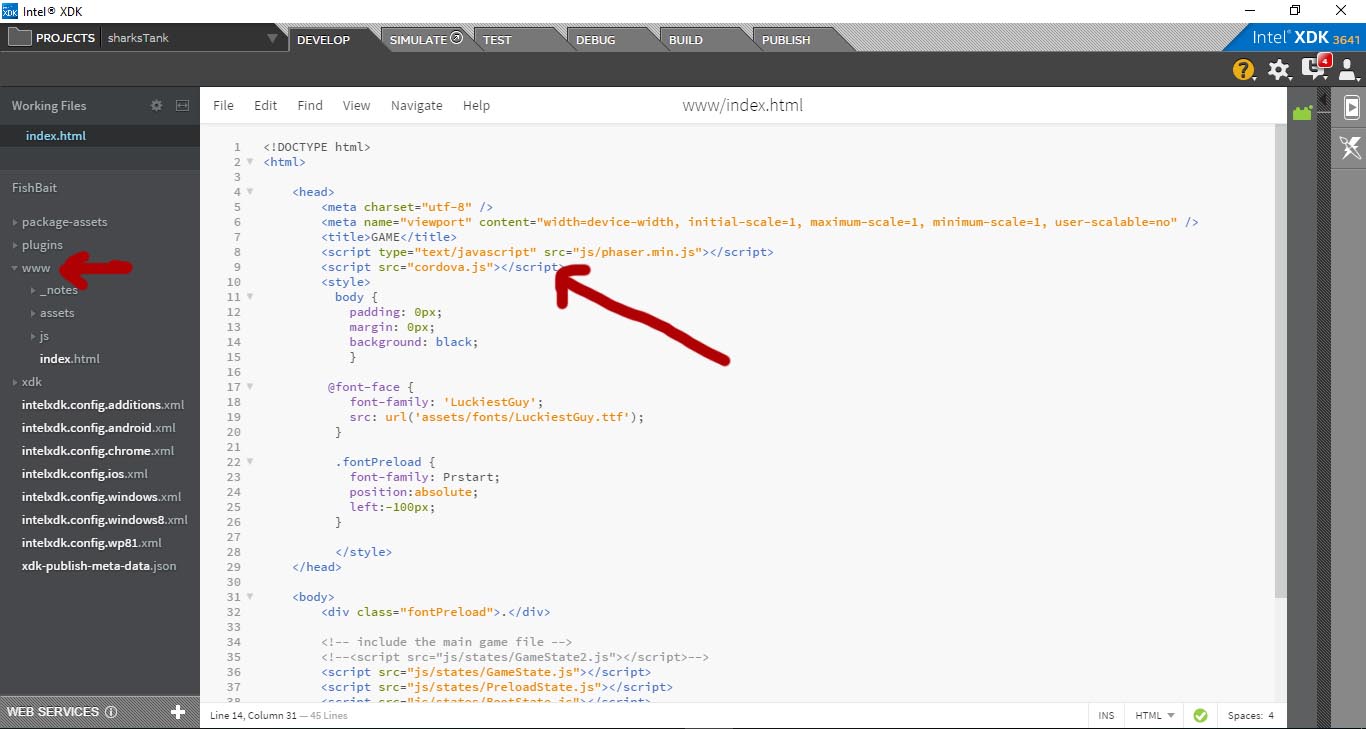
Task: Open the HTML language mode dropdown
Action: point(1155,715)
